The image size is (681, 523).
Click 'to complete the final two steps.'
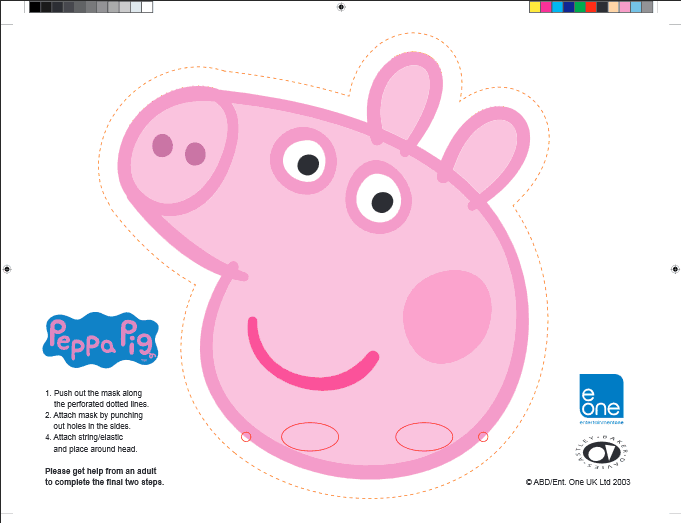(x=105, y=482)
